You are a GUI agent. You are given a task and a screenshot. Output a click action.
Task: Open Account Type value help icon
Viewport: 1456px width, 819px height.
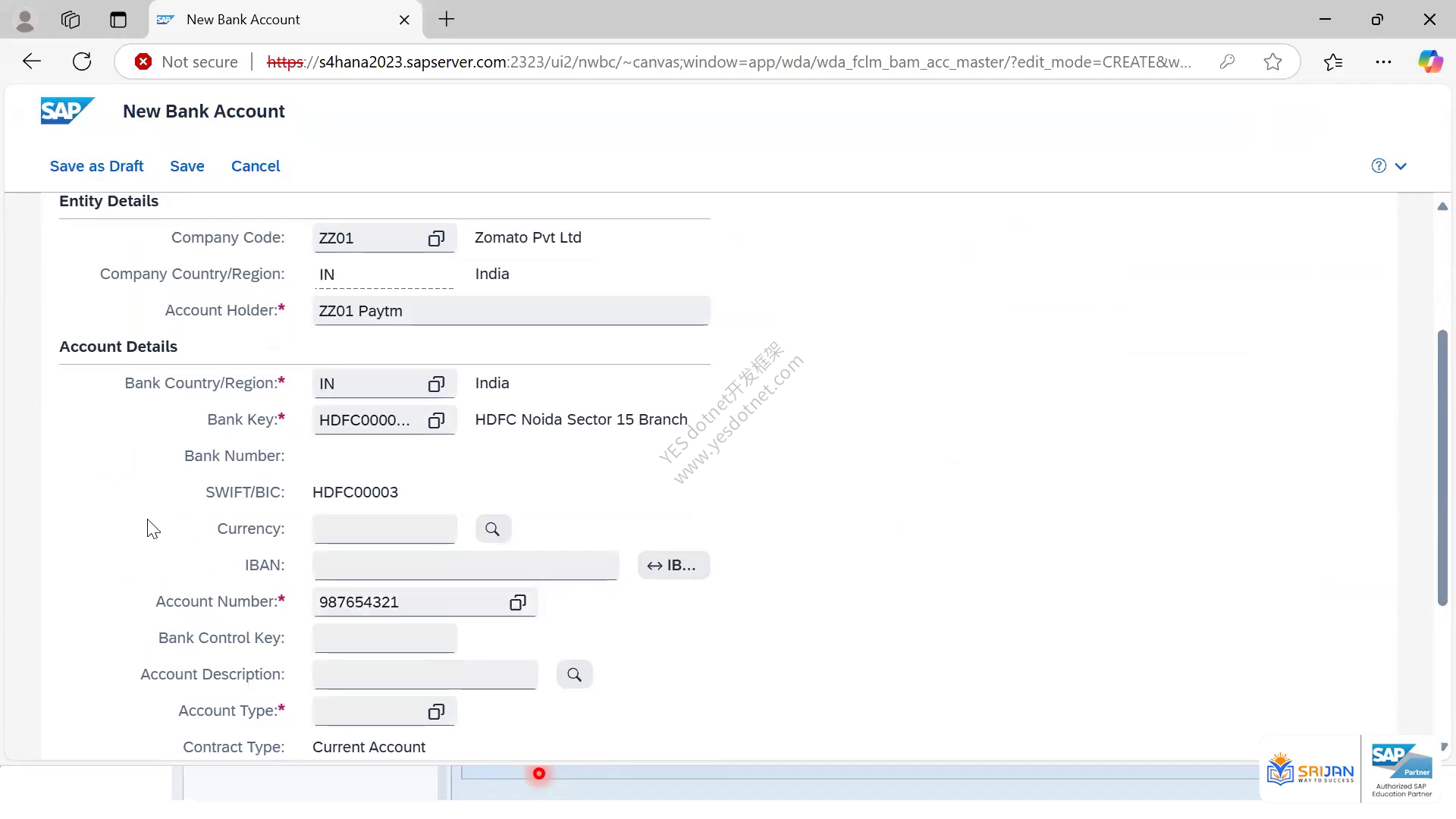(436, 711)
